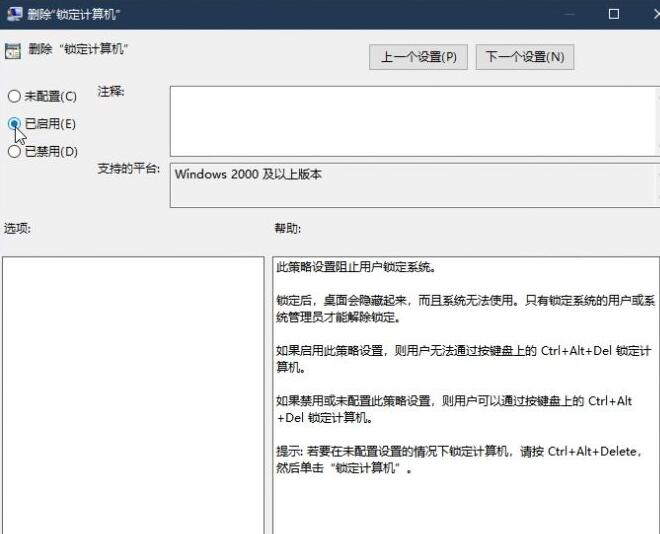Click the help line 此策略设置阻止用户锁定系统
Viewport: 660px width, 534px height.
(x=356, y=267)
